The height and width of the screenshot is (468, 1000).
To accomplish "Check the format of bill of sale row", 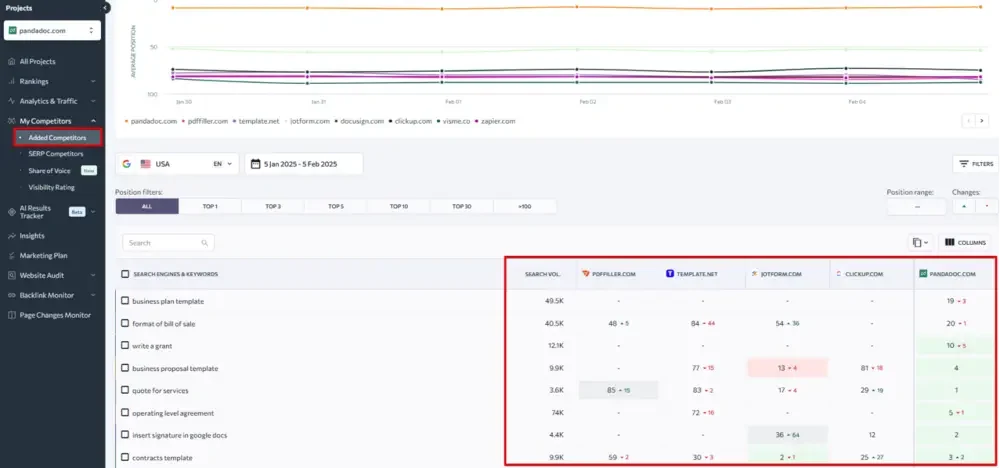I will click(125, 323).
